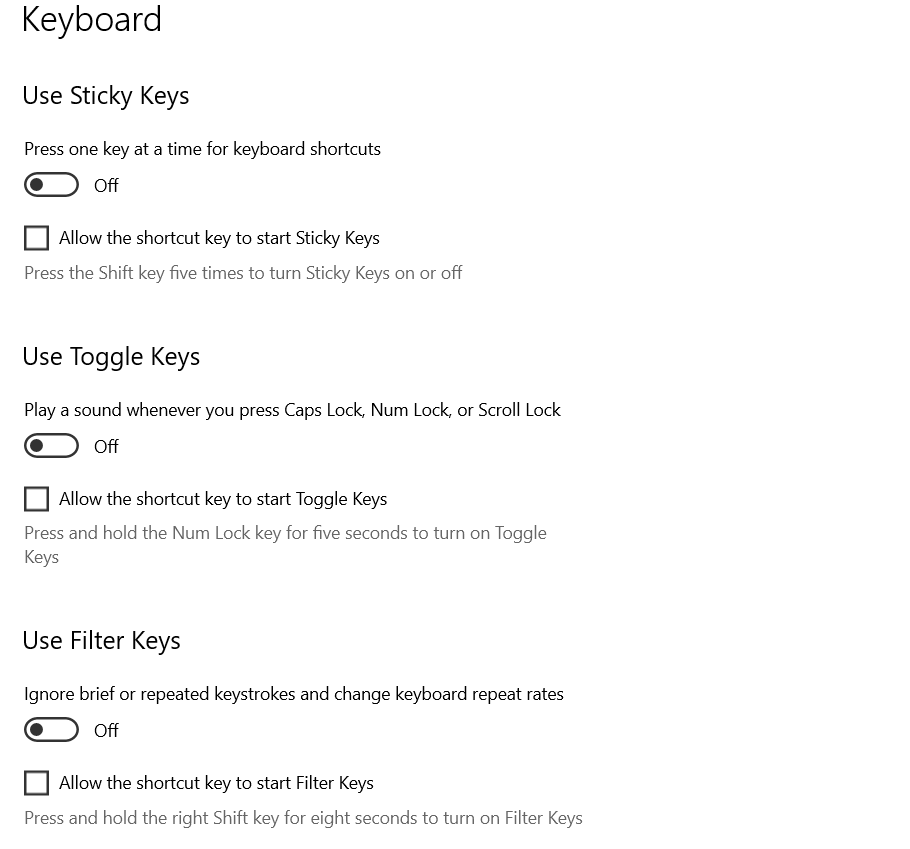Screen dimensions: 910x849
Task: Click the Sticky Keys shortcut checkbox label text
Action: 217,237
